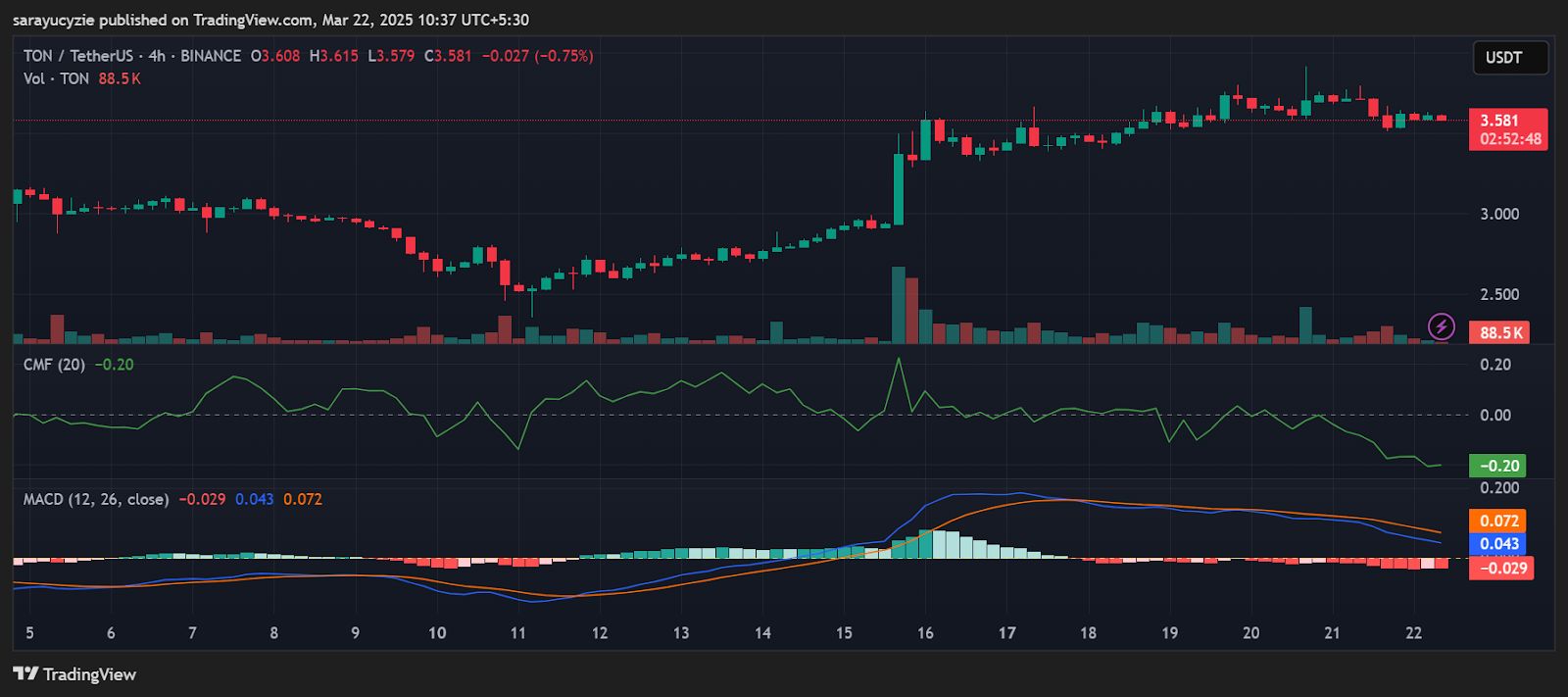
Task: Select the 4h interval label
Action: tap(157, 56)
